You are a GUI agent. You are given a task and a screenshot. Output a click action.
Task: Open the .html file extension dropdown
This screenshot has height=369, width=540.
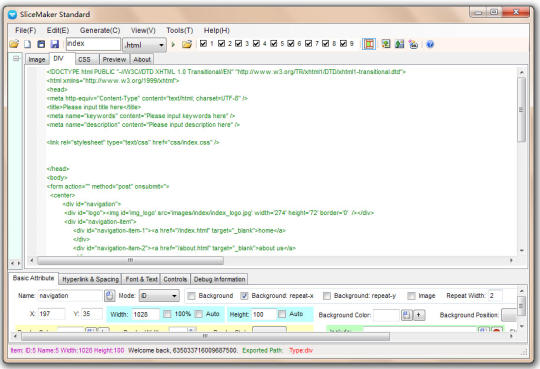click(x=144, y=45)
